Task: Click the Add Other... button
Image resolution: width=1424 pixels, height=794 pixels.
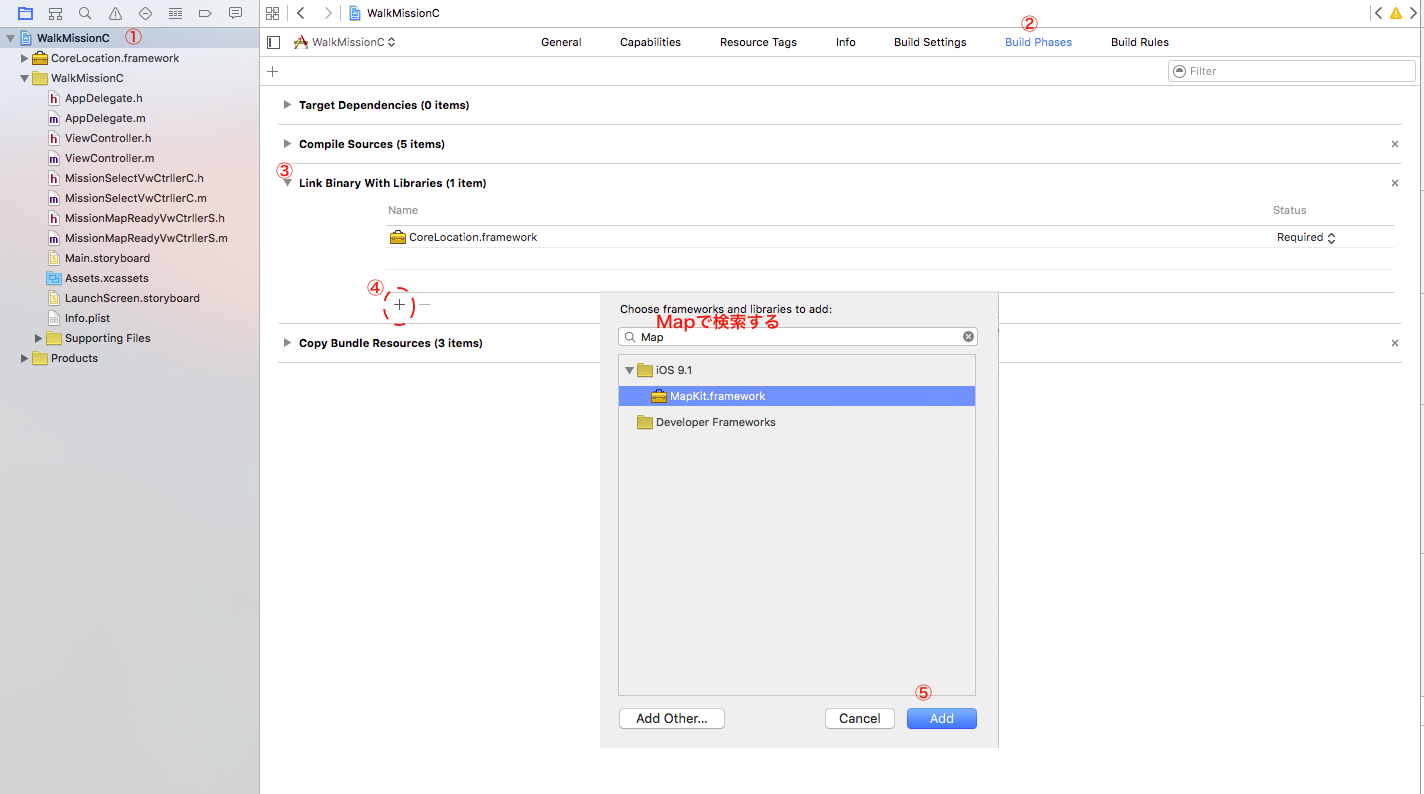Action: [672, 718]
